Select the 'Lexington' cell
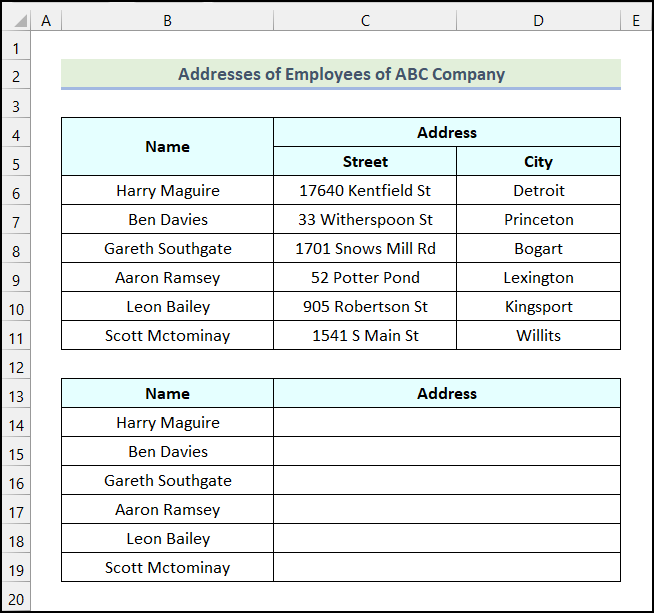 [x=538, y=277]
